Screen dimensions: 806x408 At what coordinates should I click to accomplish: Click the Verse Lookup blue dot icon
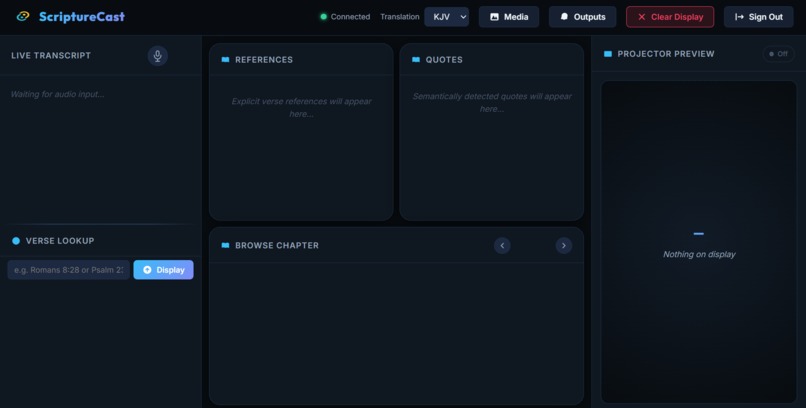pyautogui.click(x=16, y=241)
